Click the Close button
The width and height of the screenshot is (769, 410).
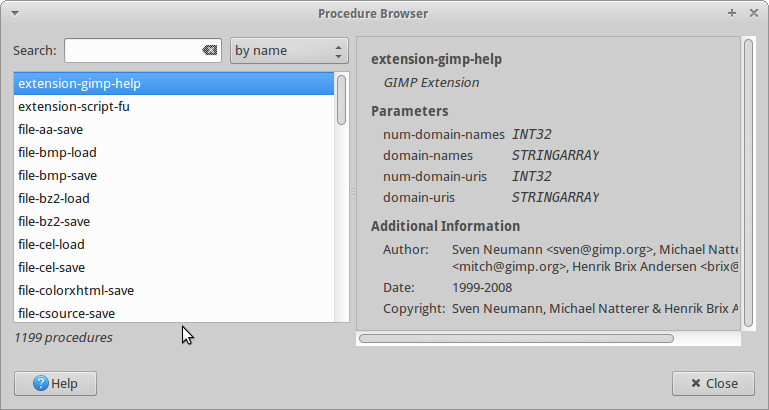(x=713, y=383)
